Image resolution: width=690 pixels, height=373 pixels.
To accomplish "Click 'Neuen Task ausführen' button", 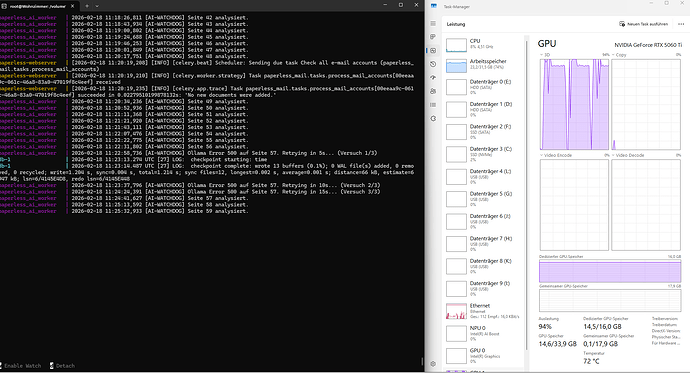I will 643,24.
